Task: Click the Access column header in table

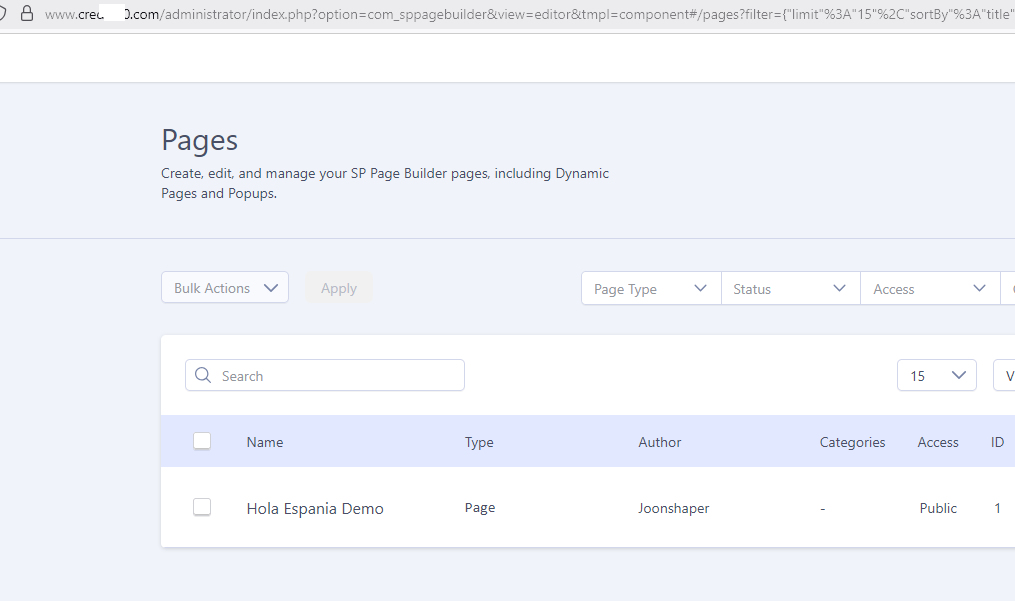Action: pos(938,442)
